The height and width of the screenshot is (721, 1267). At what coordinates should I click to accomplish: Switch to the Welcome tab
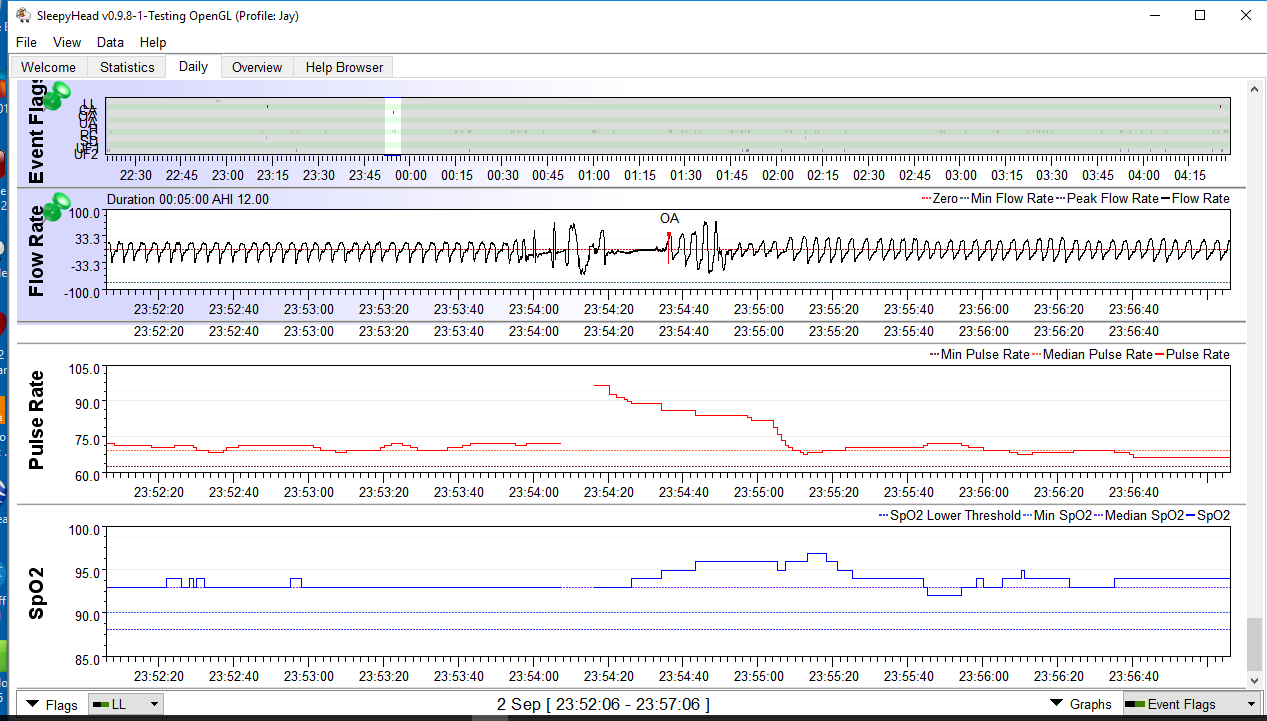[x=48, y=67]
